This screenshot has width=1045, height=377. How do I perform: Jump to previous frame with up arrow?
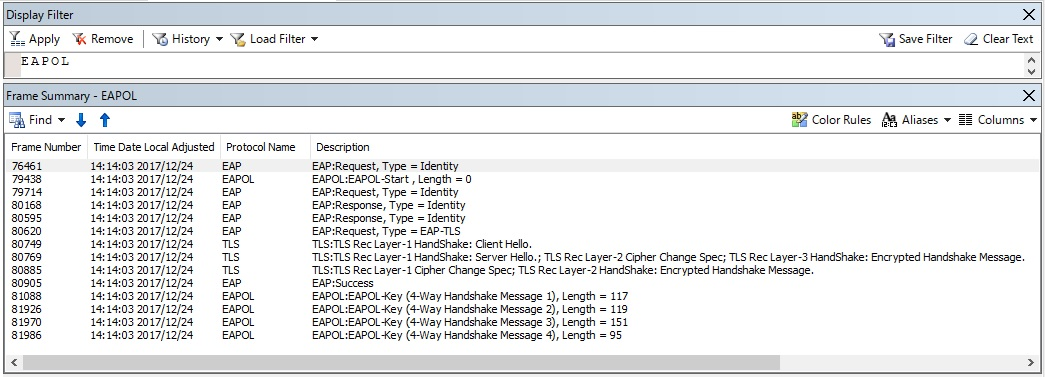pos(105,120)
